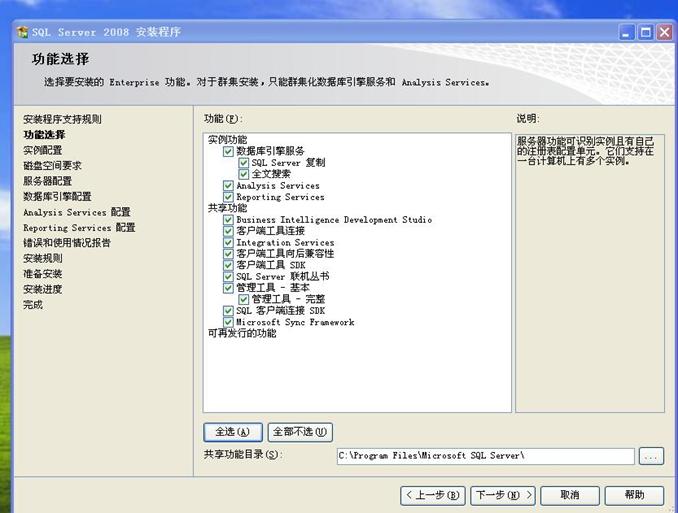
Task: Toggle the 管理工具 - 完整 checkbox
Action: (244, 299)
